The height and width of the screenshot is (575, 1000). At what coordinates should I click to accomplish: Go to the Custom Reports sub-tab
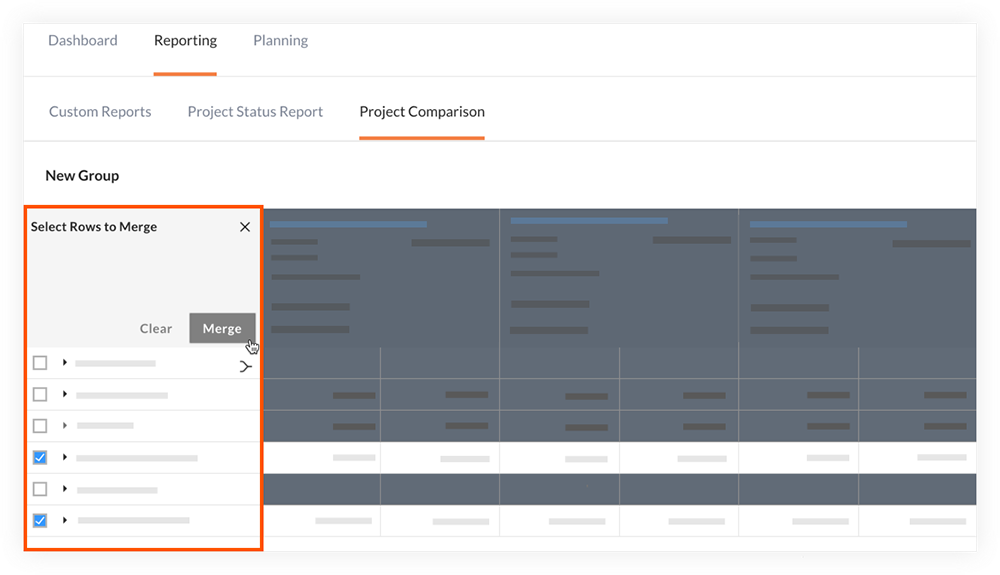pos(100,112)
